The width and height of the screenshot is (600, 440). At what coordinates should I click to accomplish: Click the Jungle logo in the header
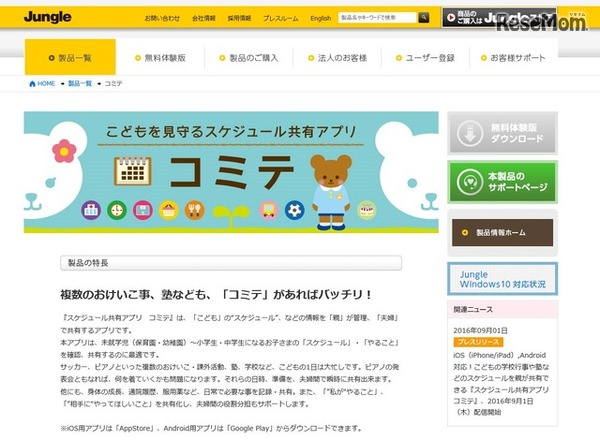click(x=47, y=17)
